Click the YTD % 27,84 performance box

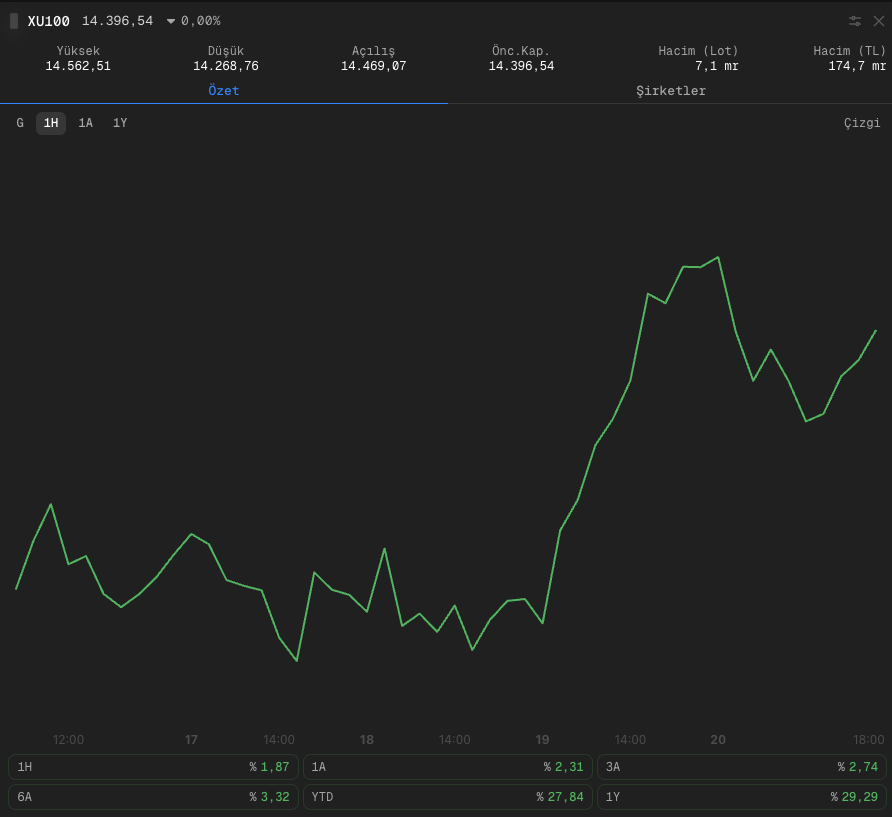tap(448, 797)
